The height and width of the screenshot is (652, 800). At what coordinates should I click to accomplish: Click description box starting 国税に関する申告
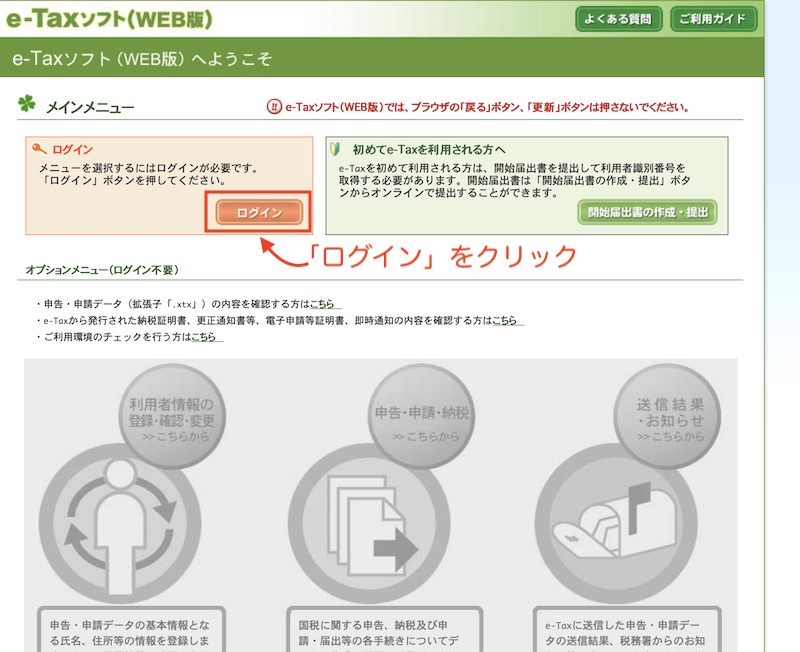pyautogui.click(x=385, y=630)
